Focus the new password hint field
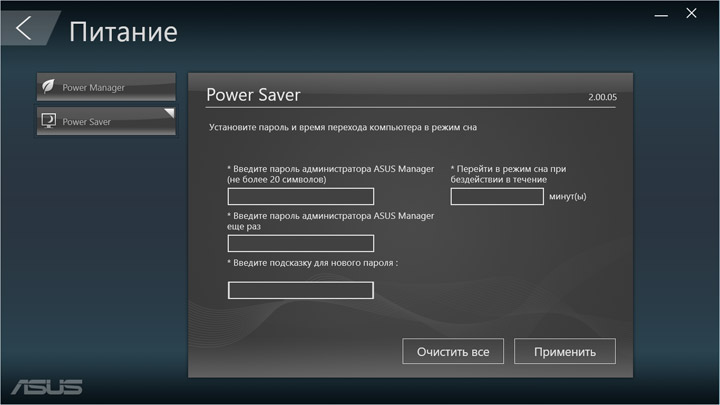The image size is (720, 405). tap(301, 290)
